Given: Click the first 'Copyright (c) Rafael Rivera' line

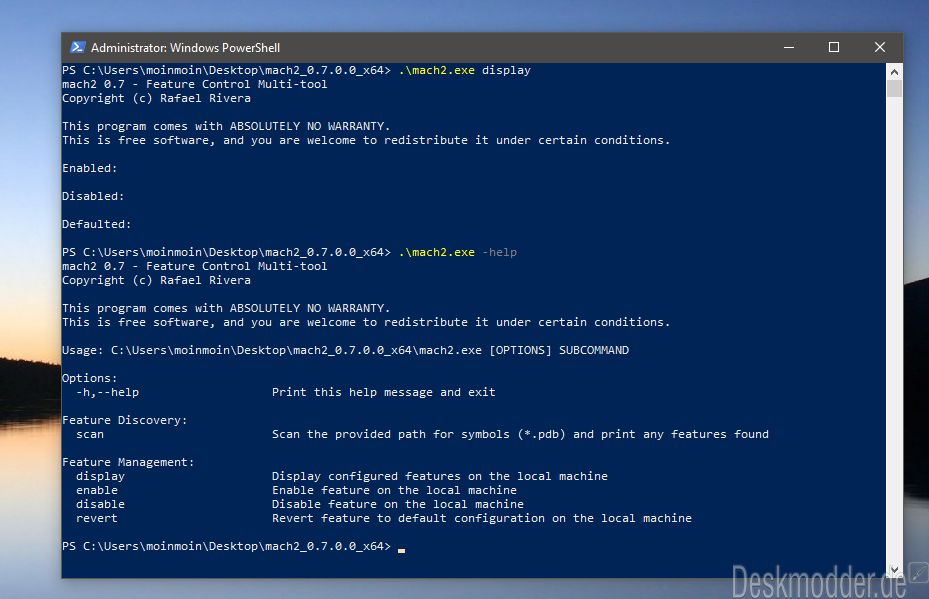Looking at the screenshot, I should [156, 98].
